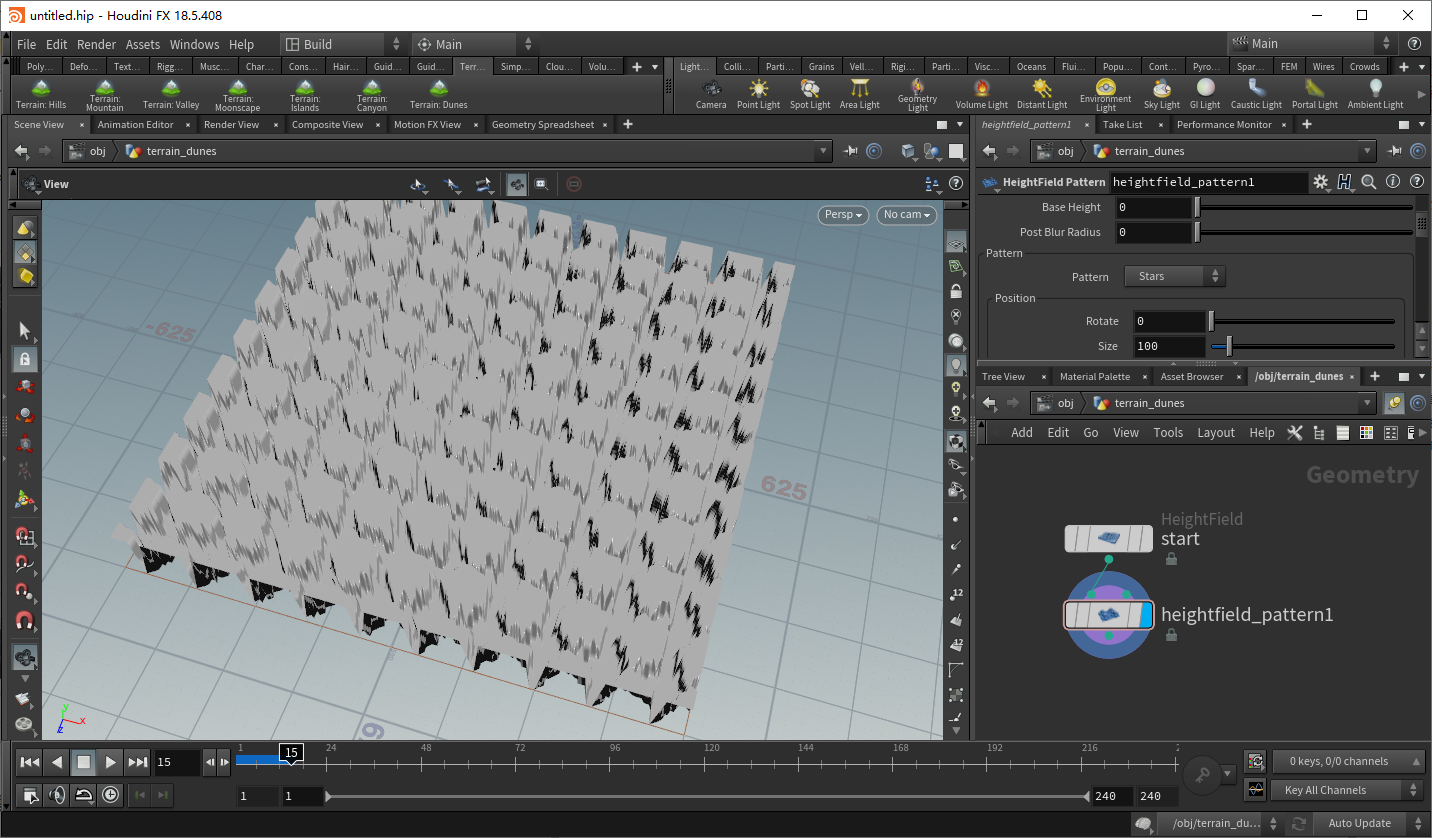Switch to the Geometry Spreadsheet tab
Viewport: 1432px width, 838px height.
[542, 125]
